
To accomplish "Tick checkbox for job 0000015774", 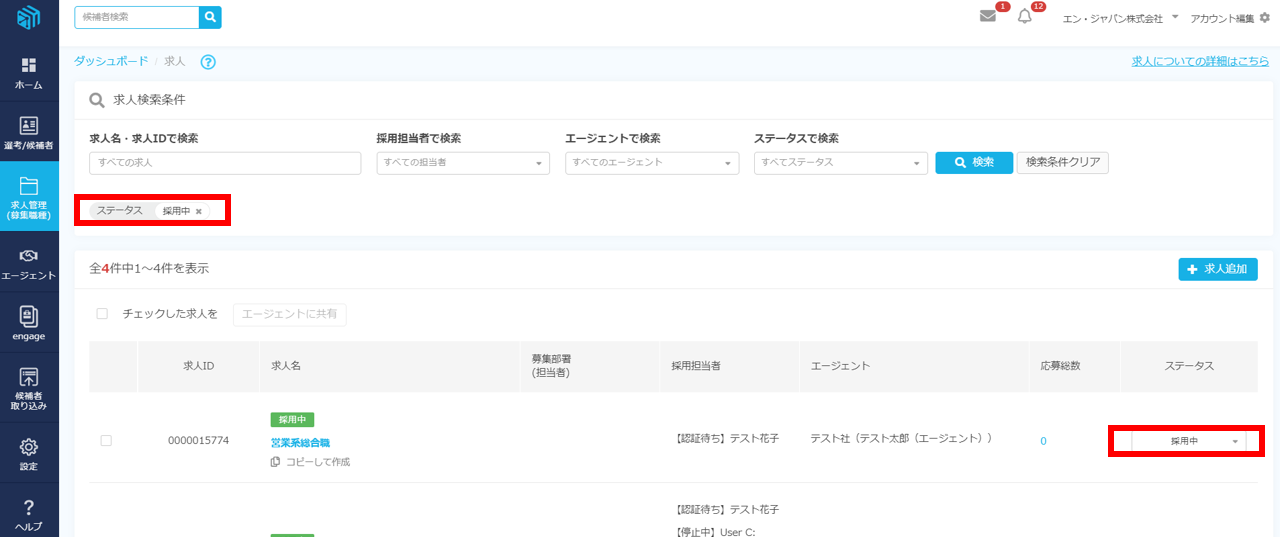I will [106, 441].
